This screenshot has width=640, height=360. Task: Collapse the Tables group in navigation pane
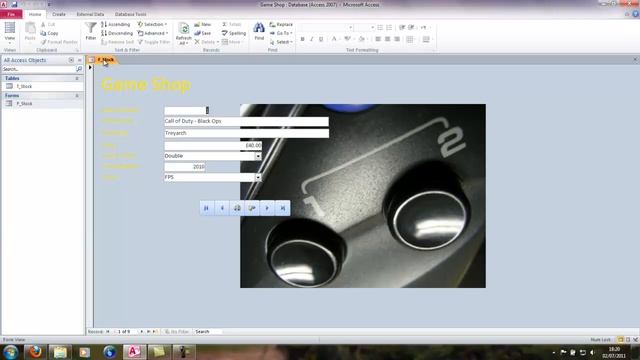[x=77, y=78]
